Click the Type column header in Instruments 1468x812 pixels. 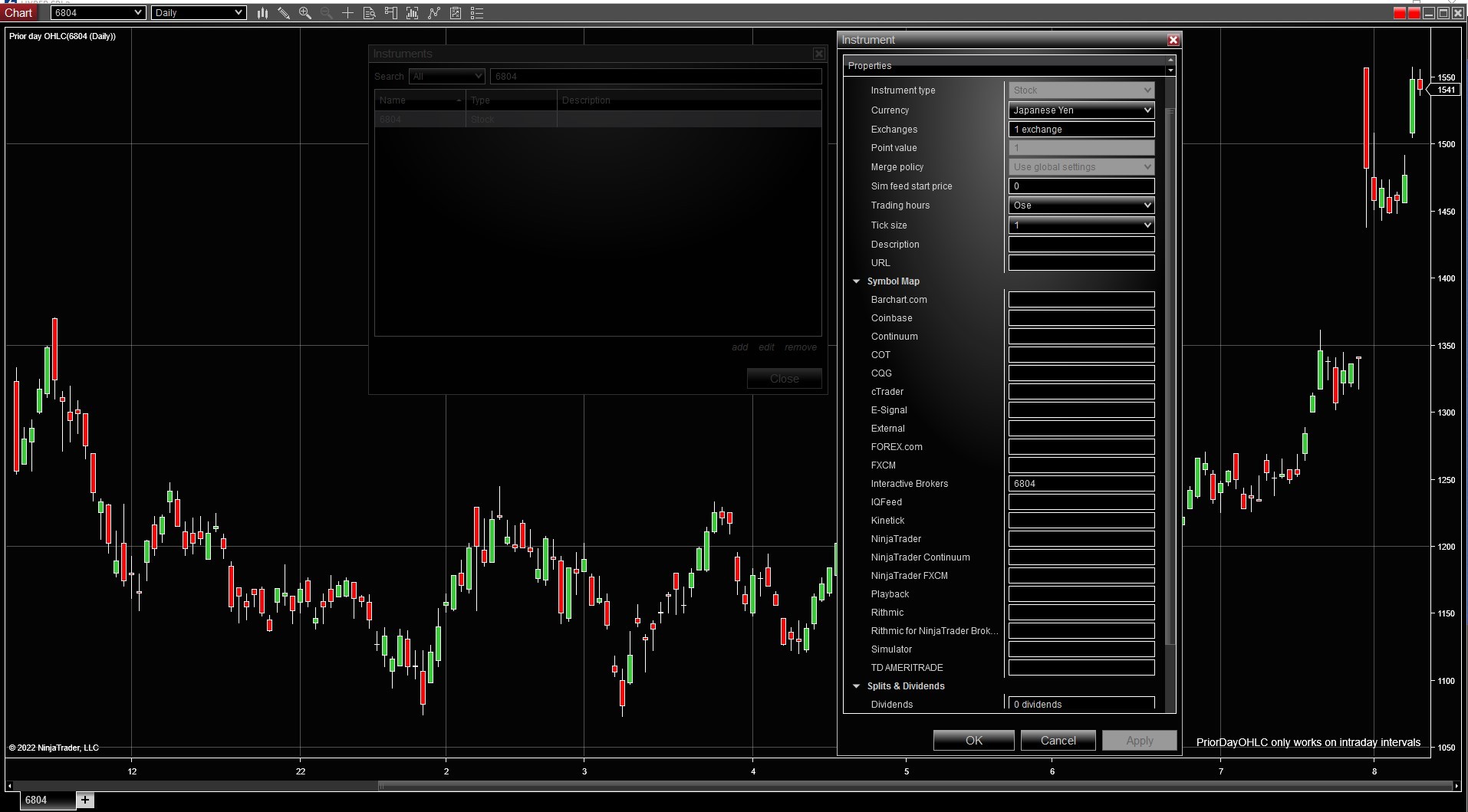(x=511, y=100)
